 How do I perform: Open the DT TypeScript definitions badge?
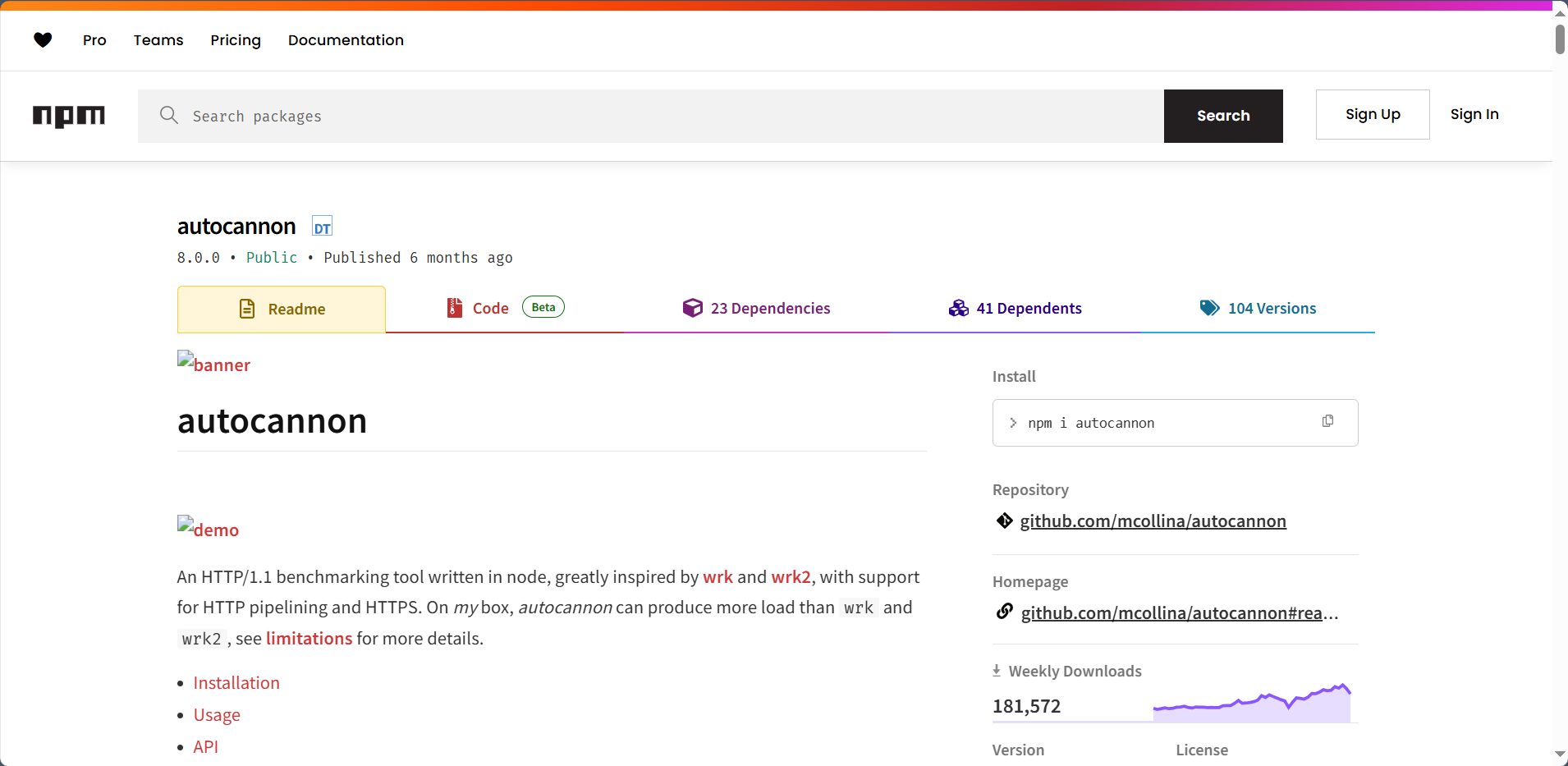point(322,227)
